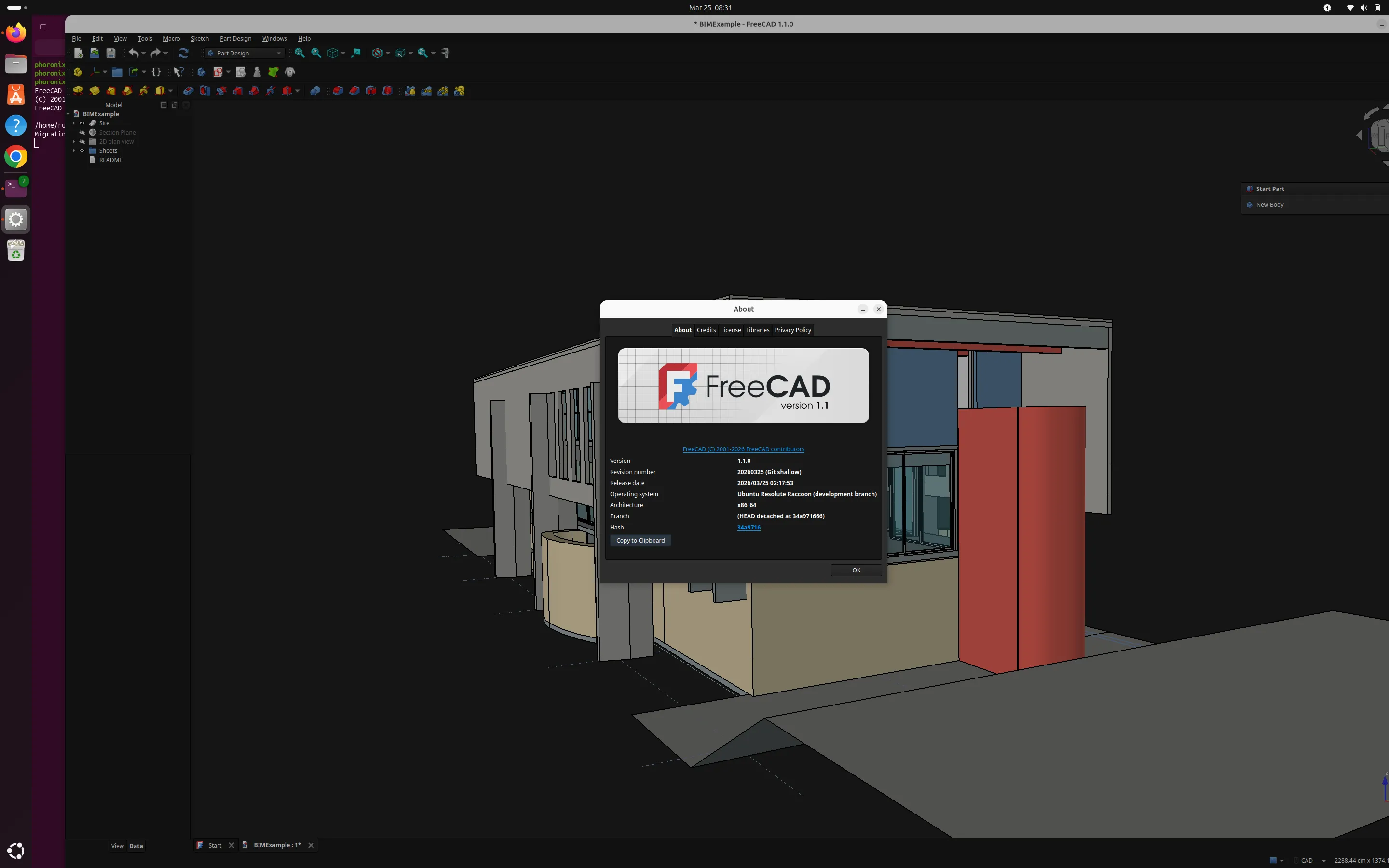Toggle visibility eye of Sheets folder
The height and width of the screenshot is (868, 1389).
82,151
